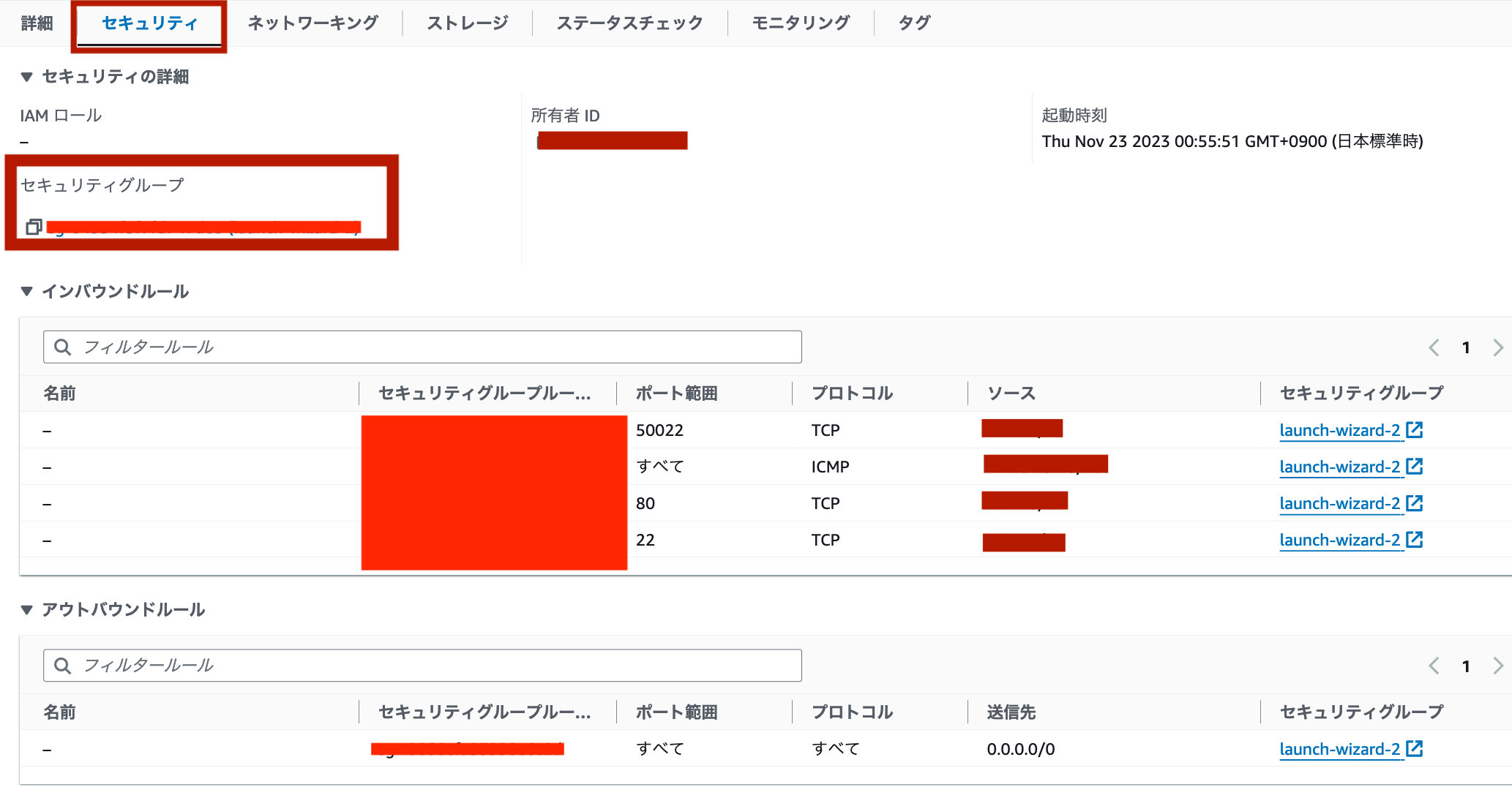Open launch-wizard-2 link for port 80
Image resolution: width=1512 pixels, height=787 pixels.
click(1340, 503)
